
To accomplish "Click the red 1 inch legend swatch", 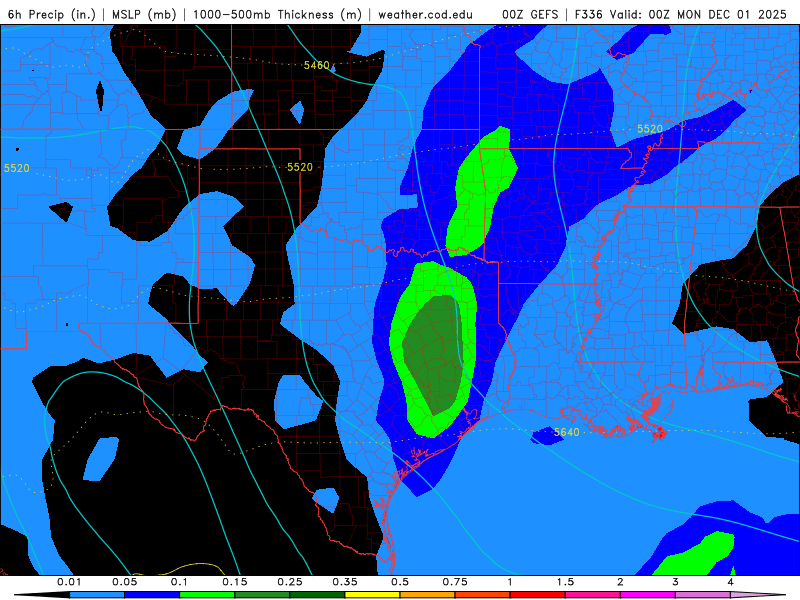I will pyautogui.click(x=538, y=595).
